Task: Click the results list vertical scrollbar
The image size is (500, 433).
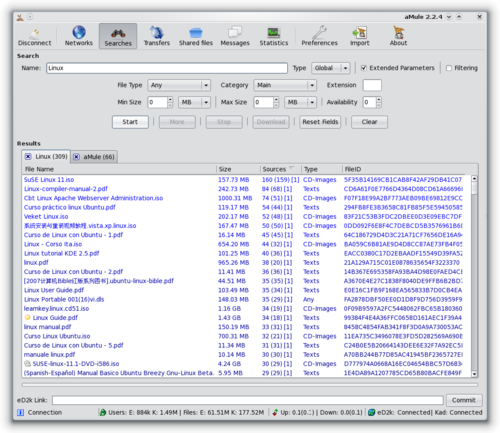Action: (474, 276)
